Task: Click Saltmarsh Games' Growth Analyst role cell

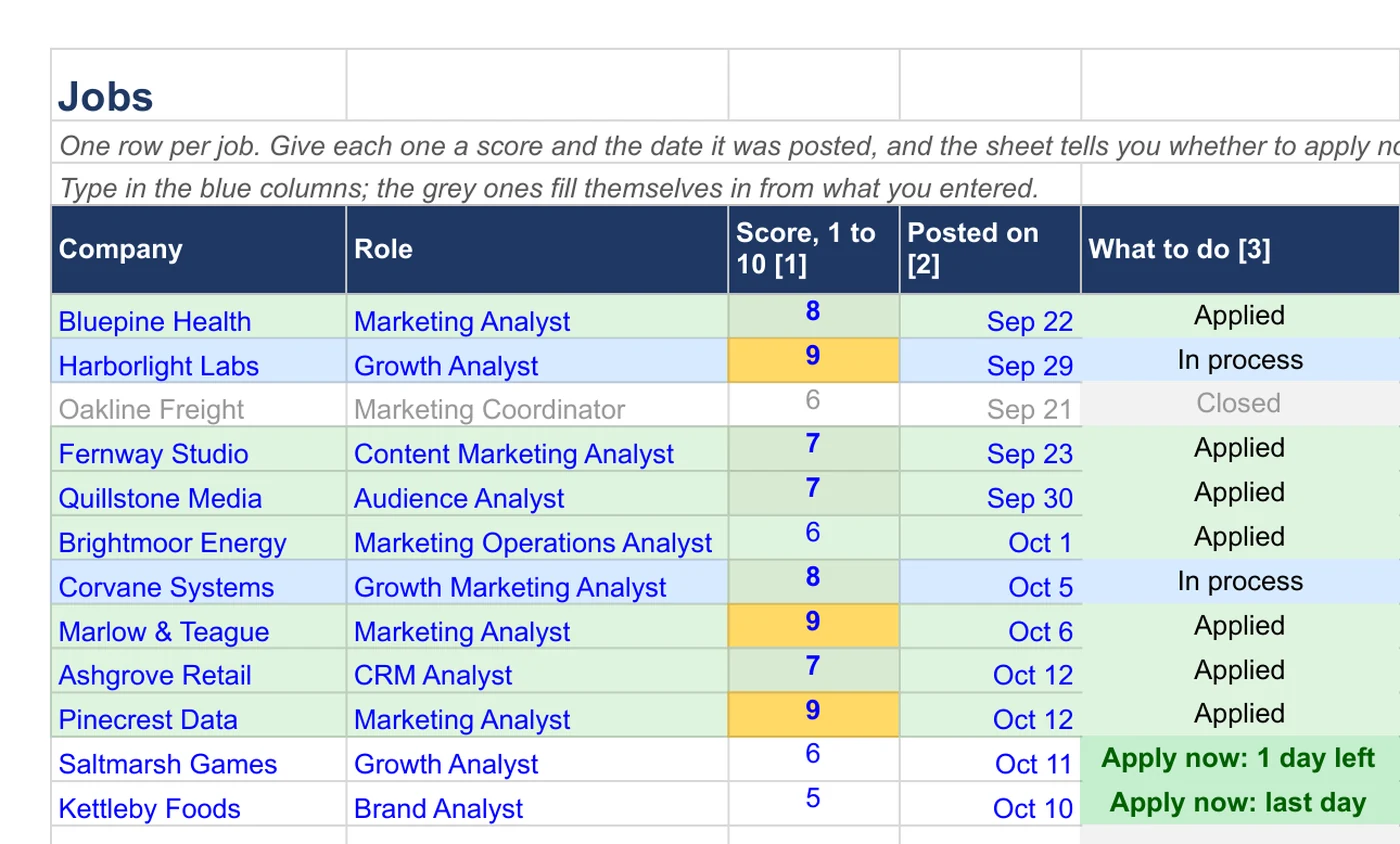Action: pos(537,759)
